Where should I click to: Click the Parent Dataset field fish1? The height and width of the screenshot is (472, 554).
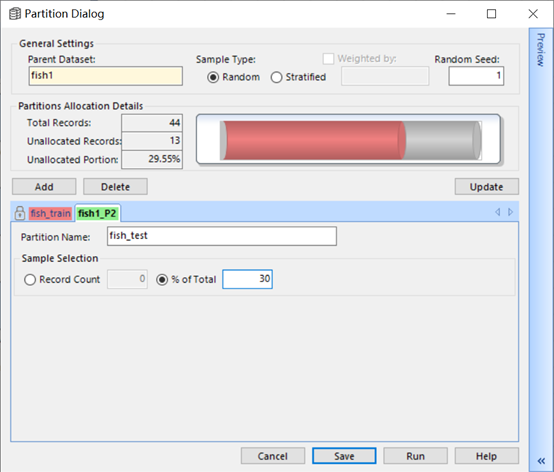(x=106, y=76)
